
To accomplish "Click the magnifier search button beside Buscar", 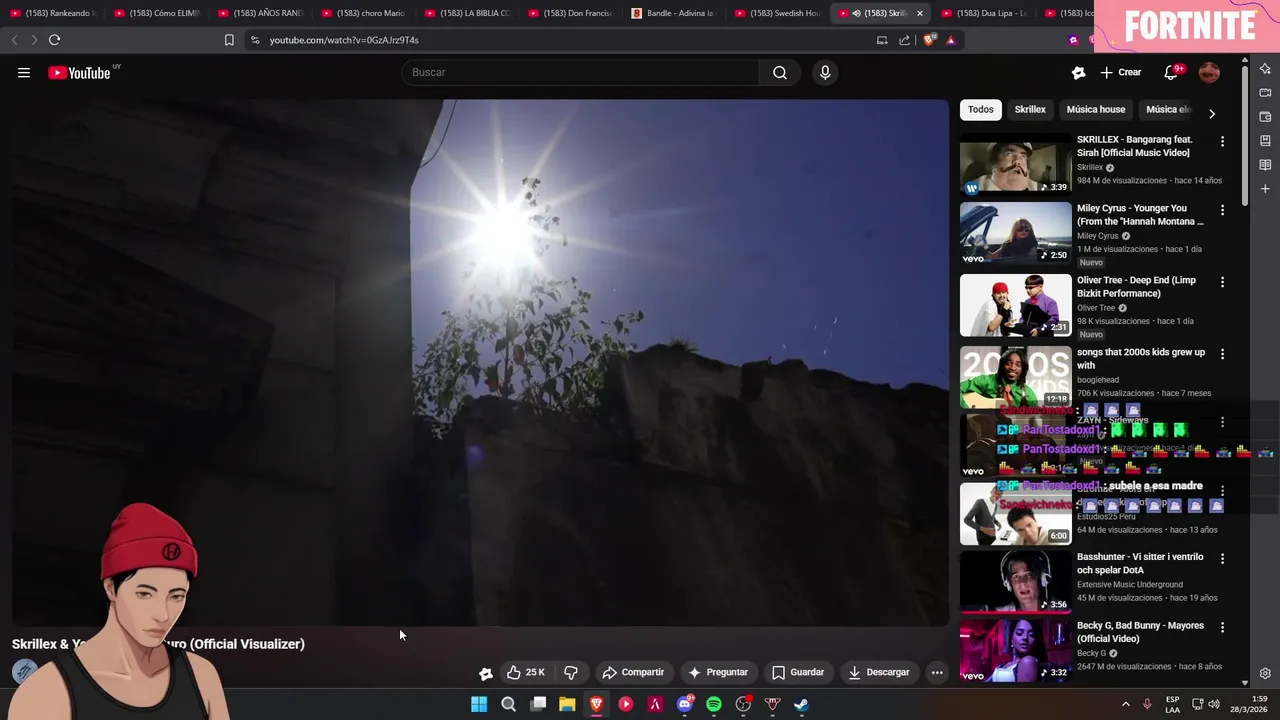I will [780, 72].
